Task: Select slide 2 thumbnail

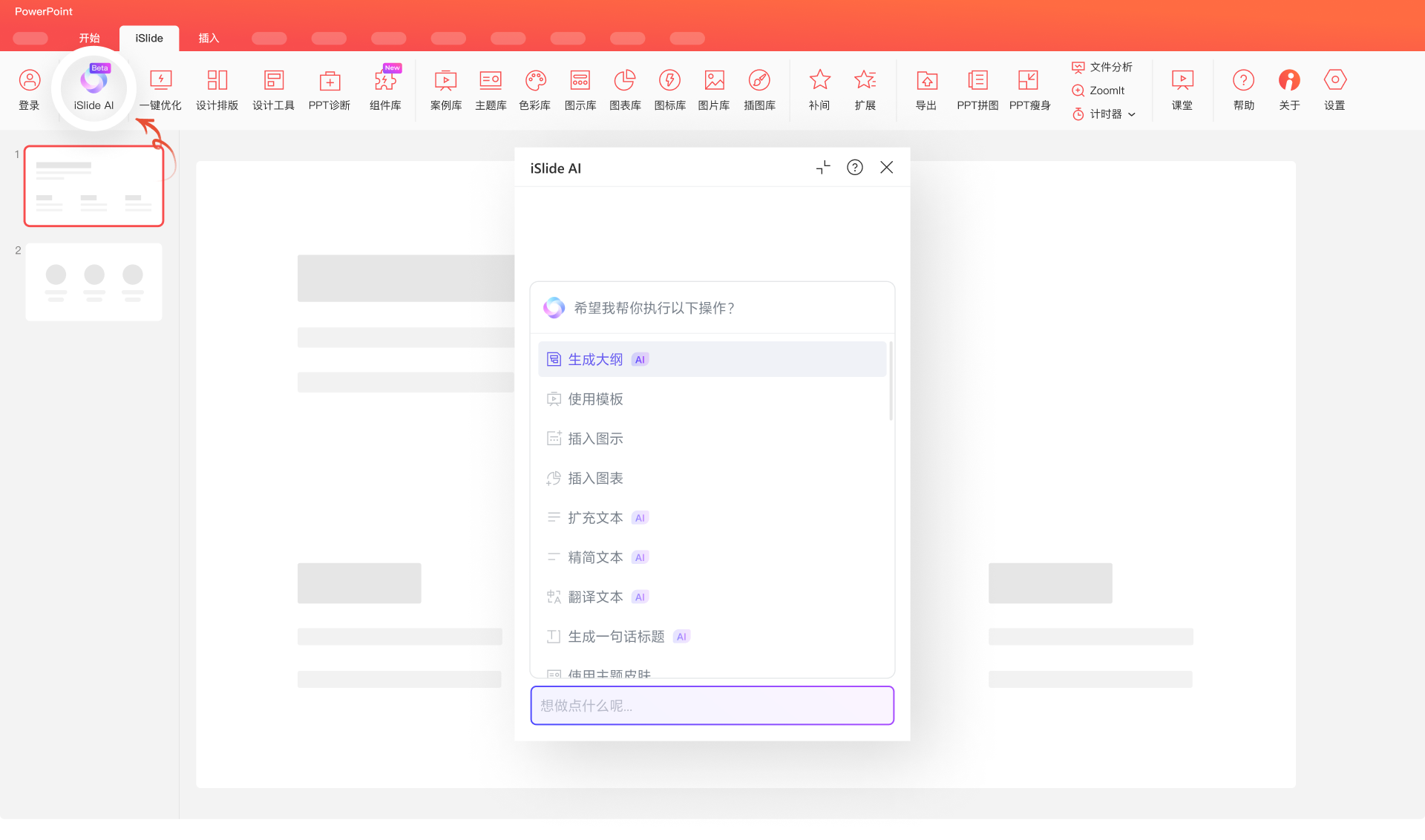Action: click(94, 282)
